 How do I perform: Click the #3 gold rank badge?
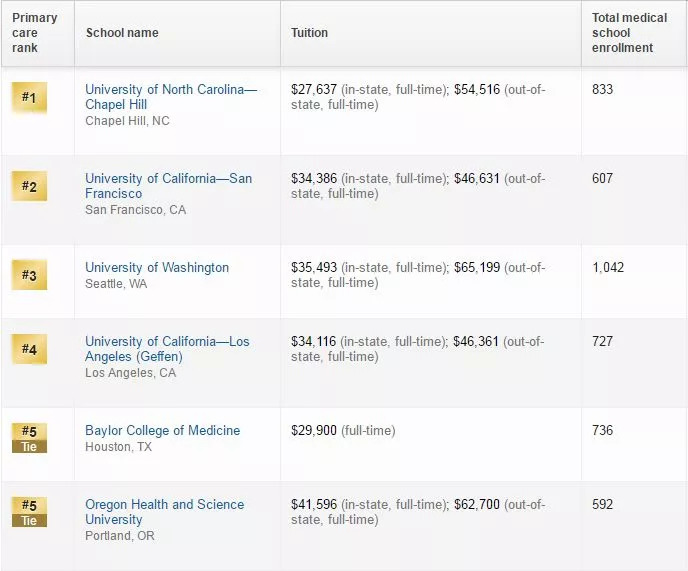(29, 275)
